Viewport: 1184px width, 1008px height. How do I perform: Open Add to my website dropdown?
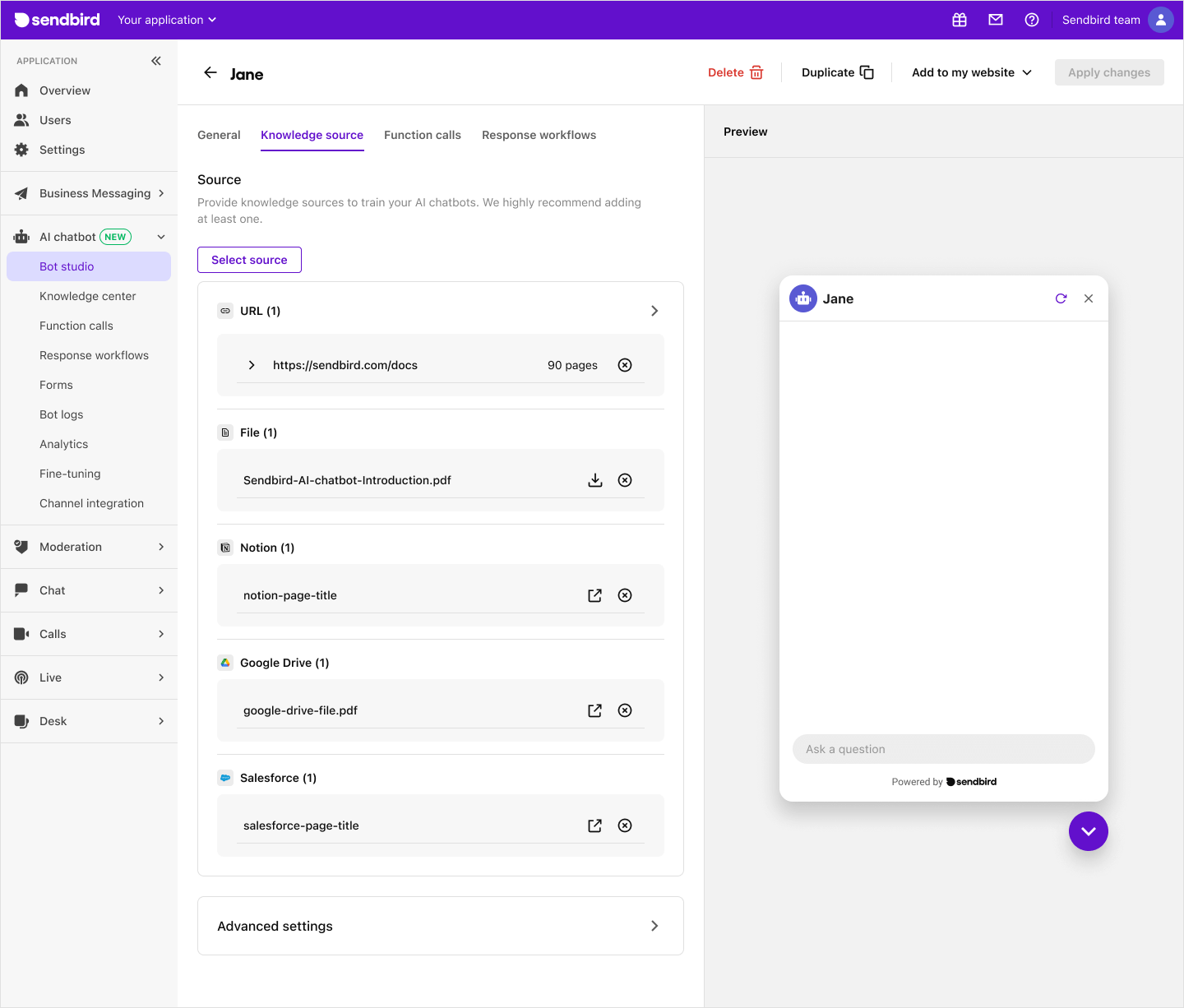[x=972, y=72]
